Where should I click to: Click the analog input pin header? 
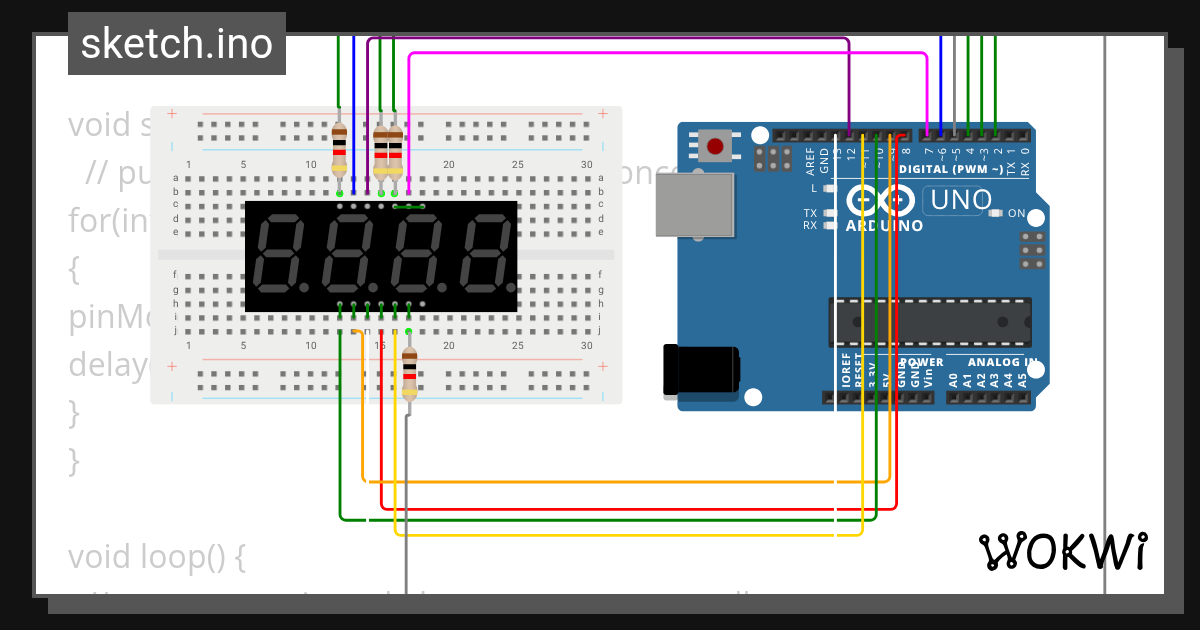(x=988, y=397)
